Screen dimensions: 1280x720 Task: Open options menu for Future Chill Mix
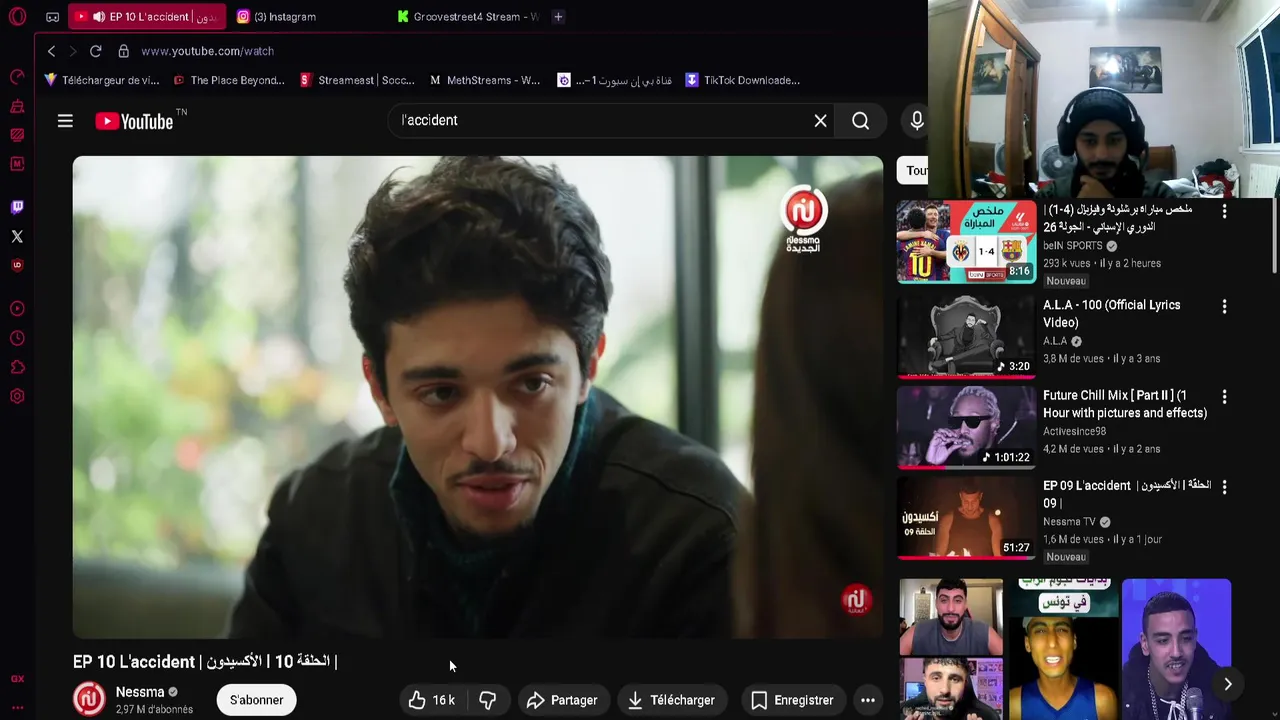coord(1224,397)
